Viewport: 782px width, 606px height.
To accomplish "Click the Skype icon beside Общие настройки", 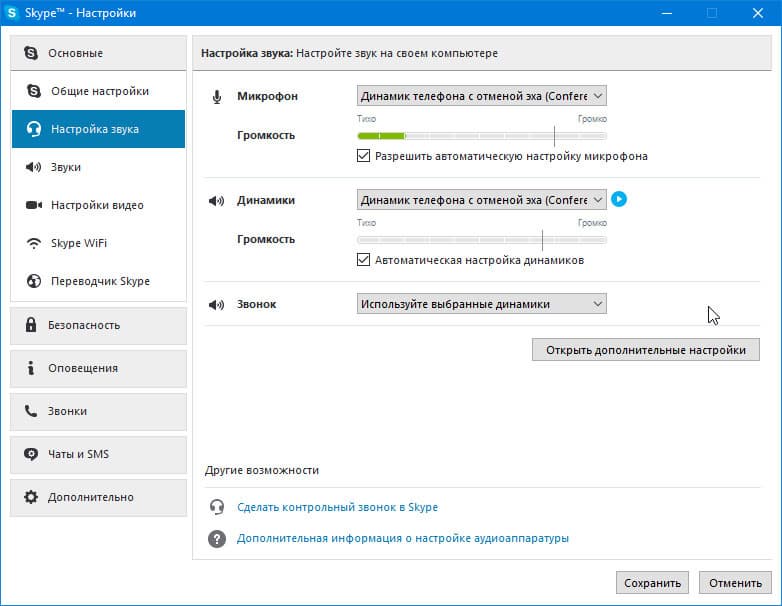I will 33,91.
